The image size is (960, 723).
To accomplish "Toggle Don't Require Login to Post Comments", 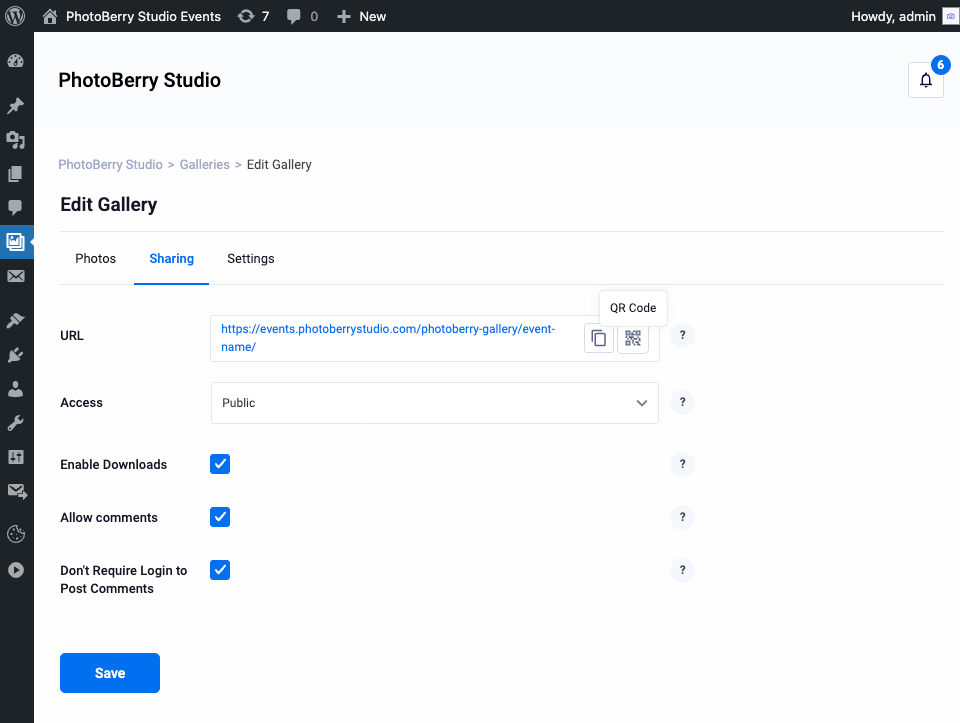I will (x=220, y=570).
